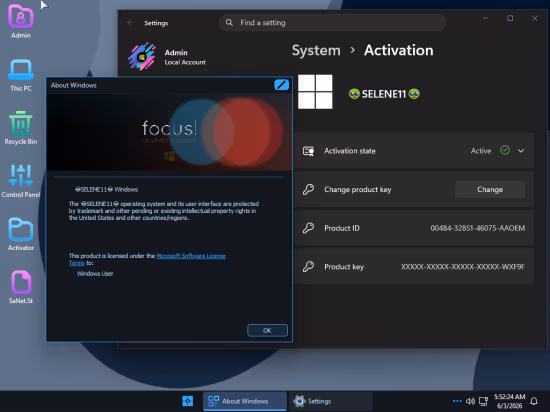Screen dimensions: 550x412
Task: Switch to Settings taskbar item
Action: 330,401
